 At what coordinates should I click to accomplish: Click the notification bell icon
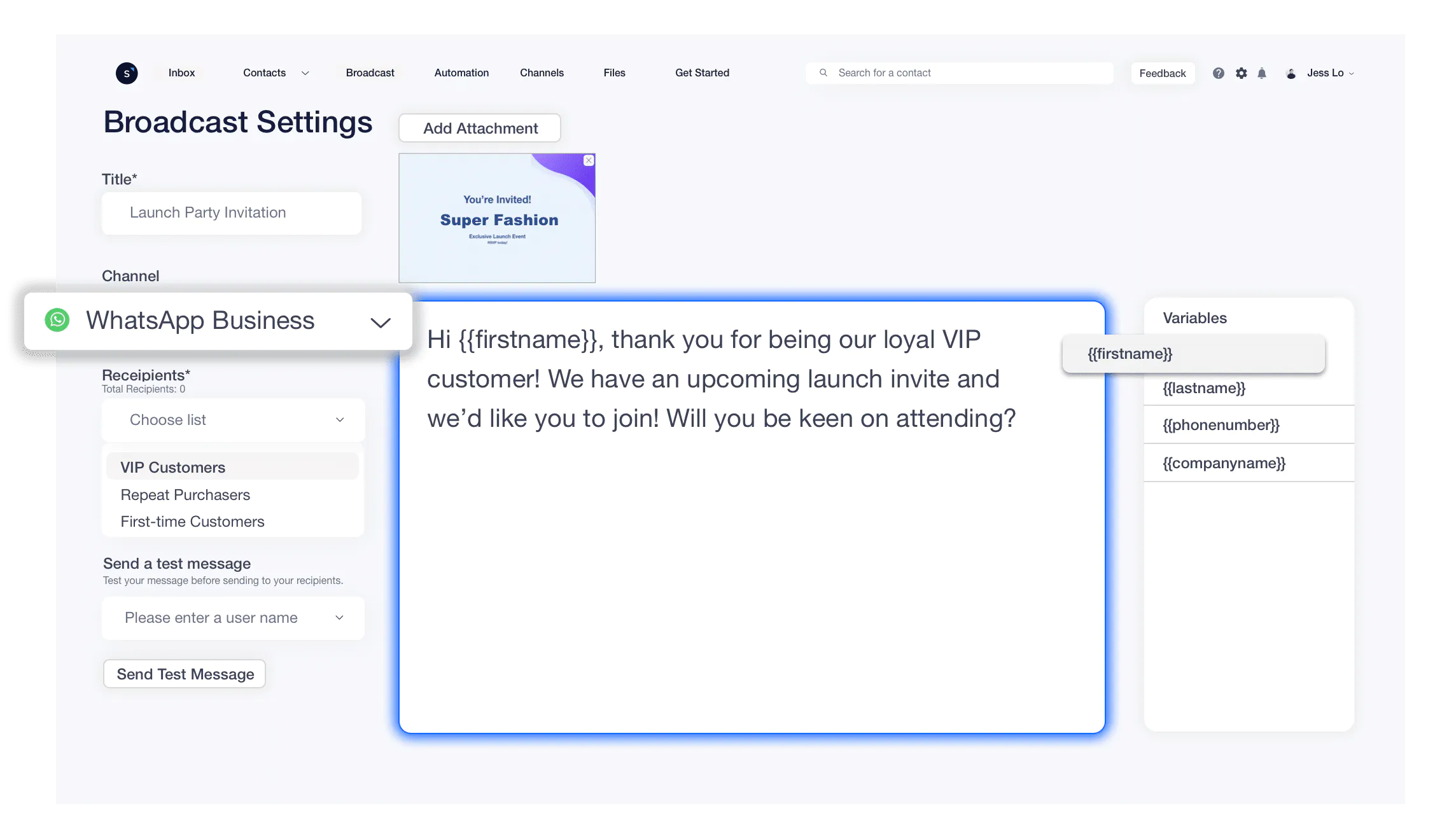point(1261,72)
